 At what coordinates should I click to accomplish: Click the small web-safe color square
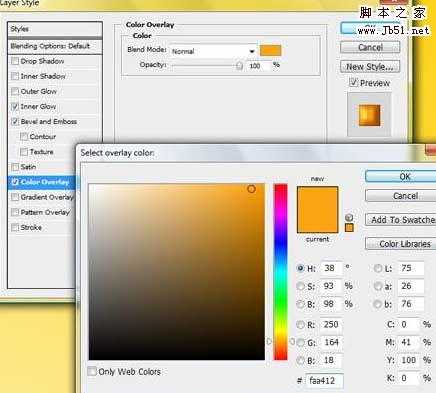[349, 228]
